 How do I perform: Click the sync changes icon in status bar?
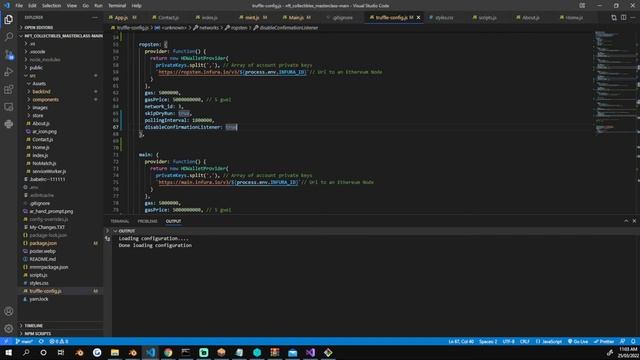pos(41,341)
